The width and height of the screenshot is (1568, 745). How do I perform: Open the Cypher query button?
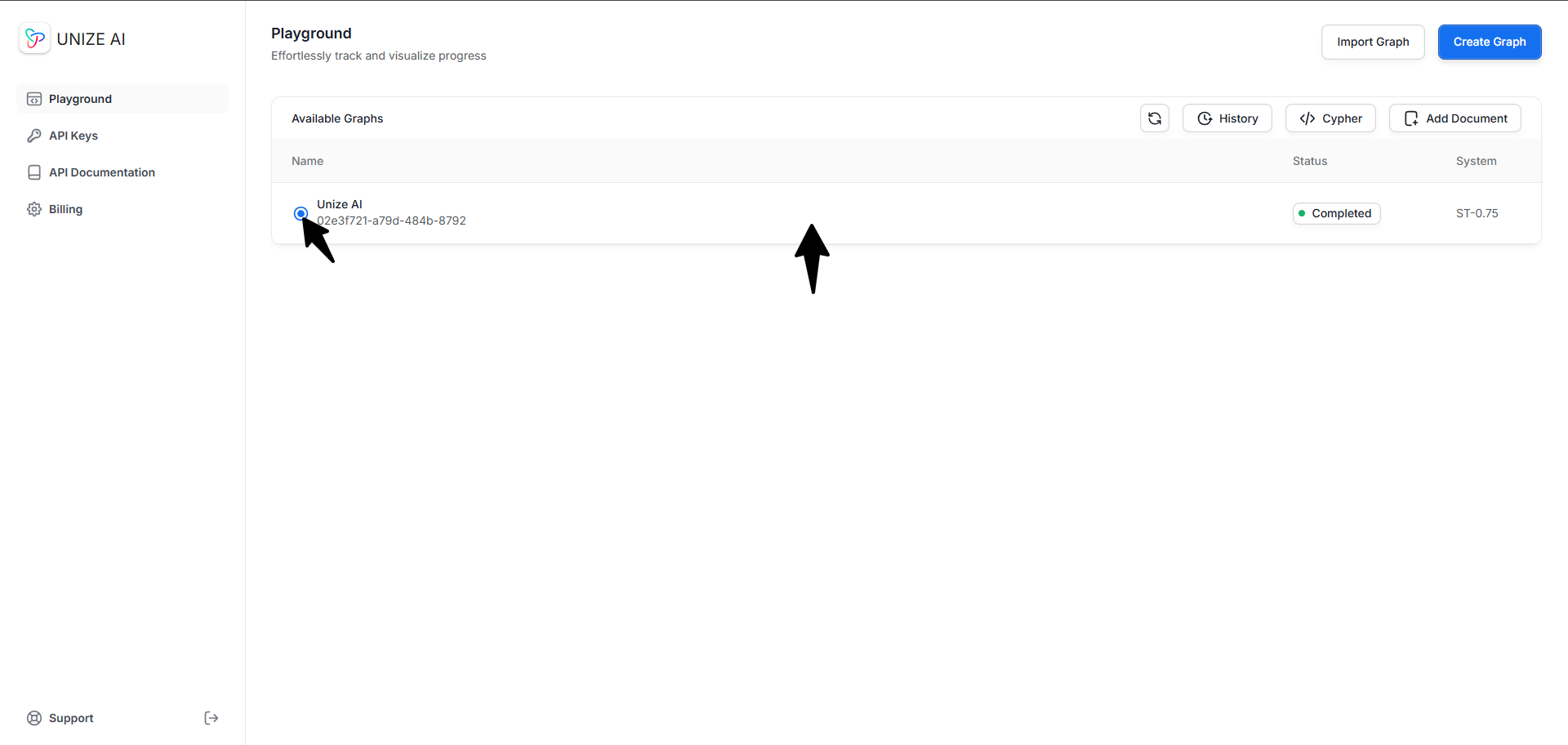pyautogui.click(x=1330, y=118)
